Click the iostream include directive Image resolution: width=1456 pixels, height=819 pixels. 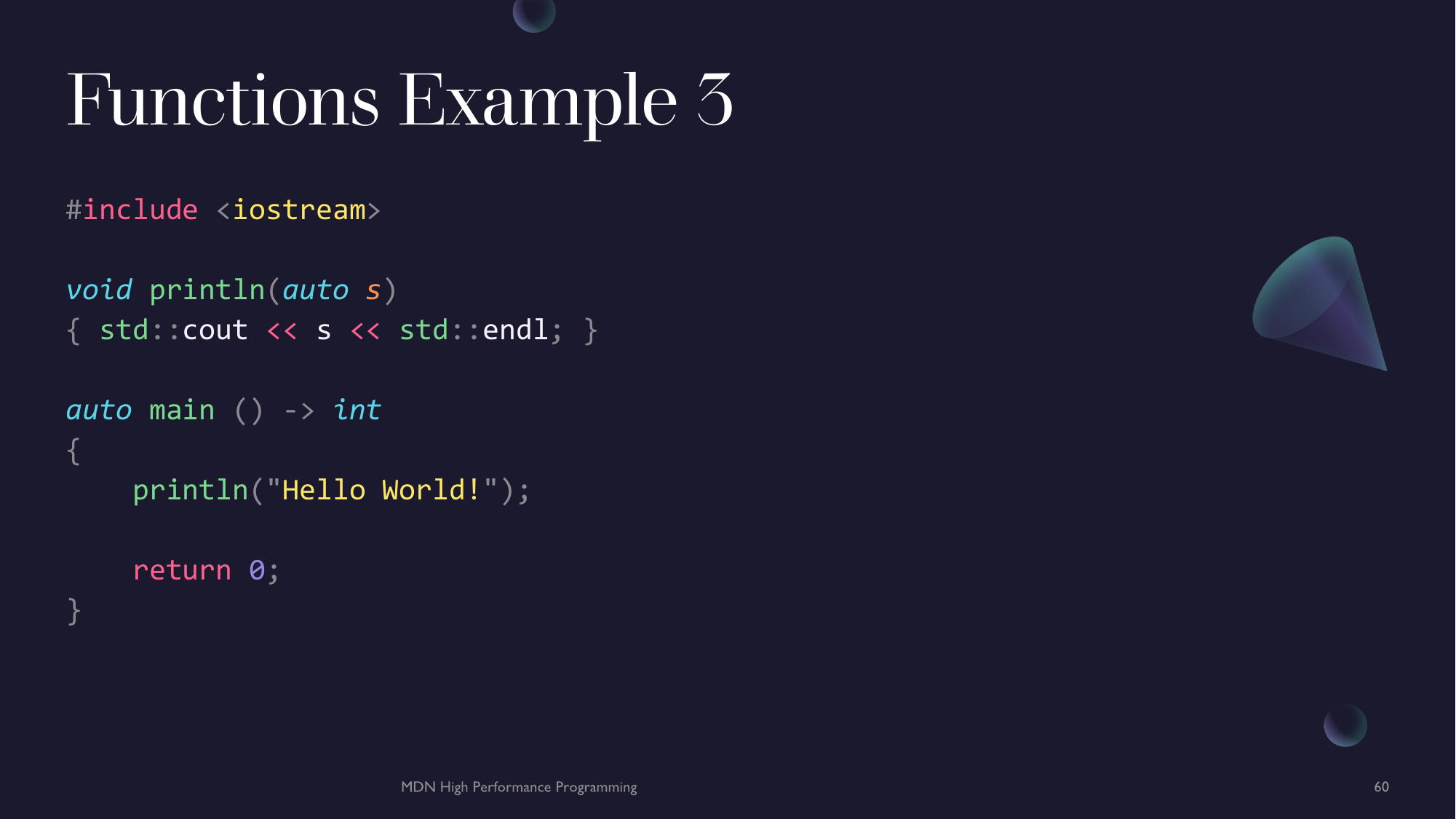(218, 210)
